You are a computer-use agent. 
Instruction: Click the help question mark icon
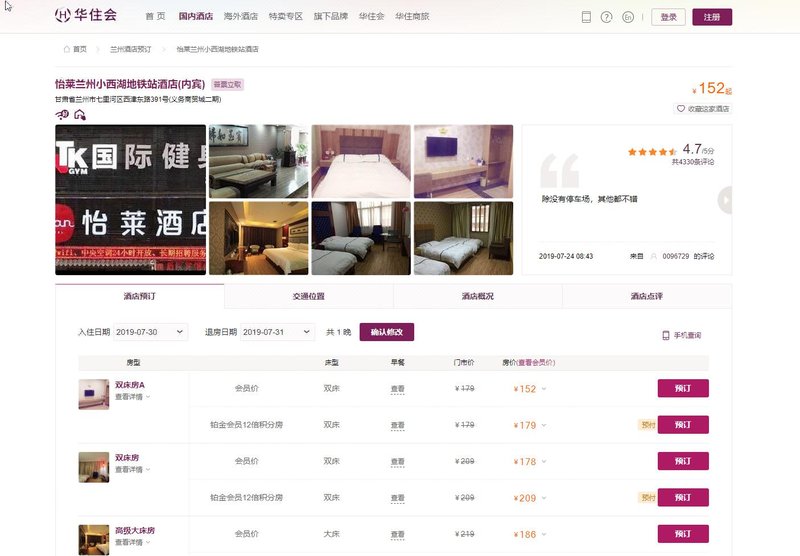point(607,17)
